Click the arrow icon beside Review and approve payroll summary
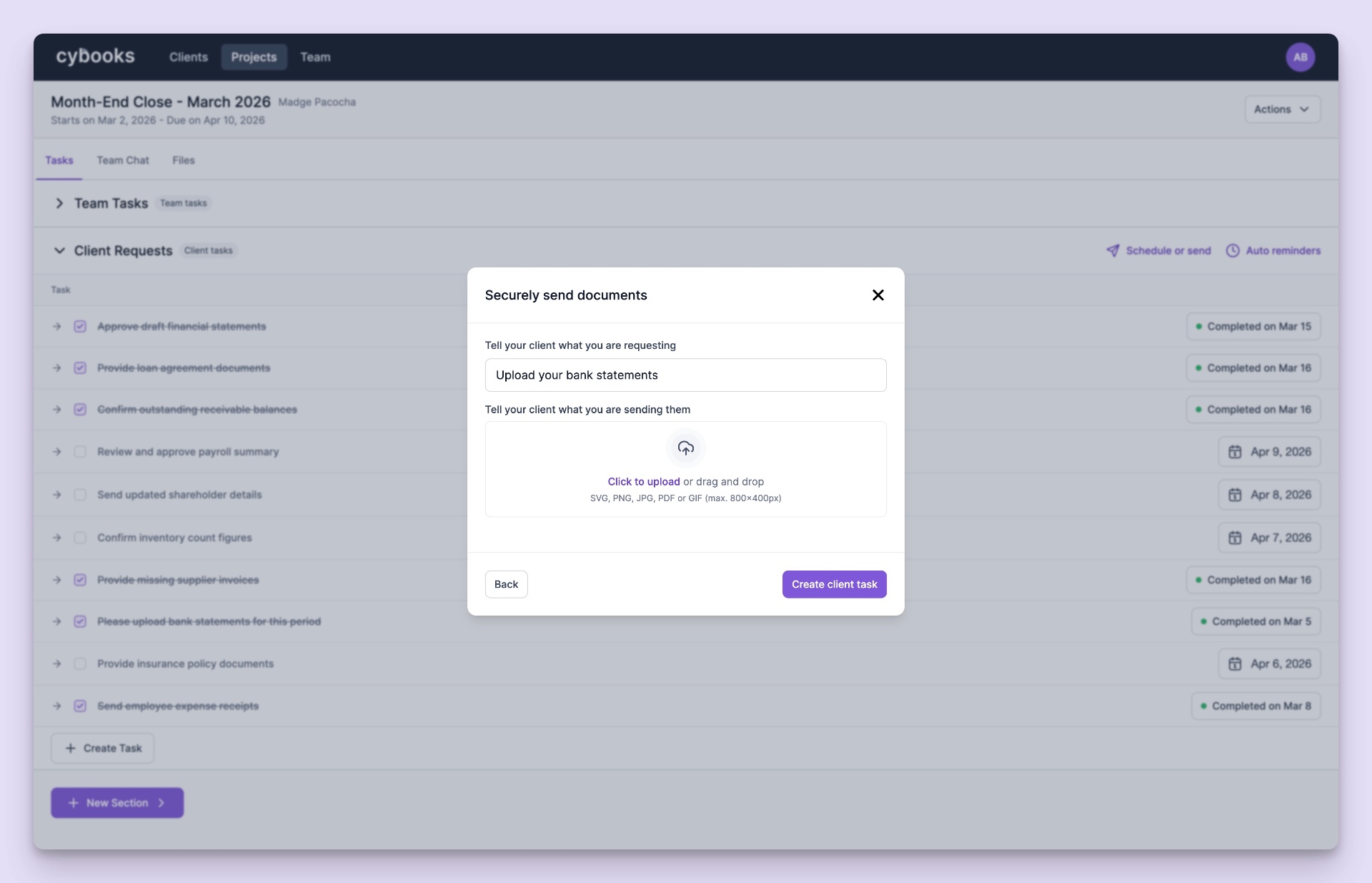The width and height of the screenshot is (1372, 883). (x=57, y=452)
